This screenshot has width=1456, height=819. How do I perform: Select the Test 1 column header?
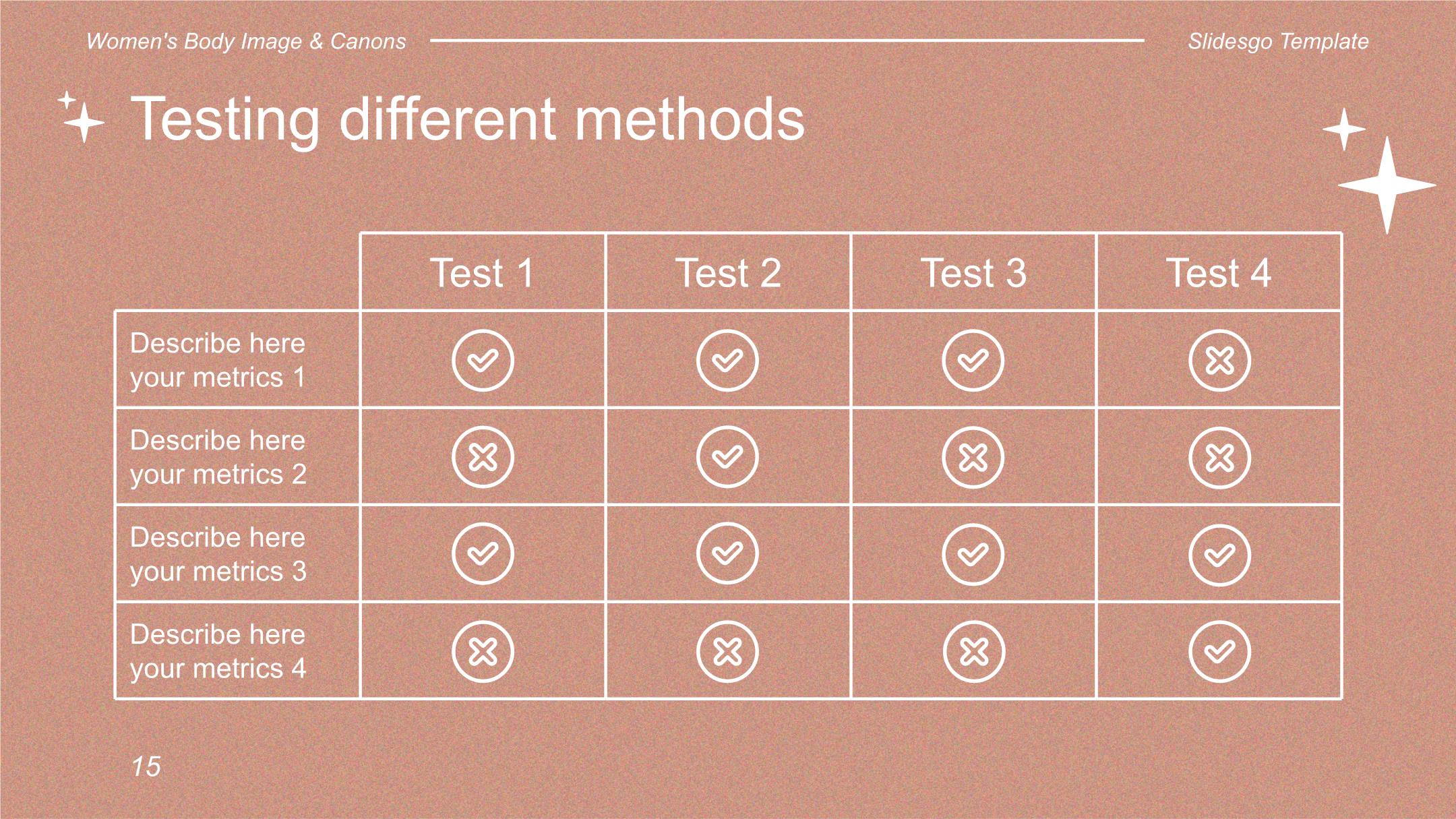click(x=483, y=272)
